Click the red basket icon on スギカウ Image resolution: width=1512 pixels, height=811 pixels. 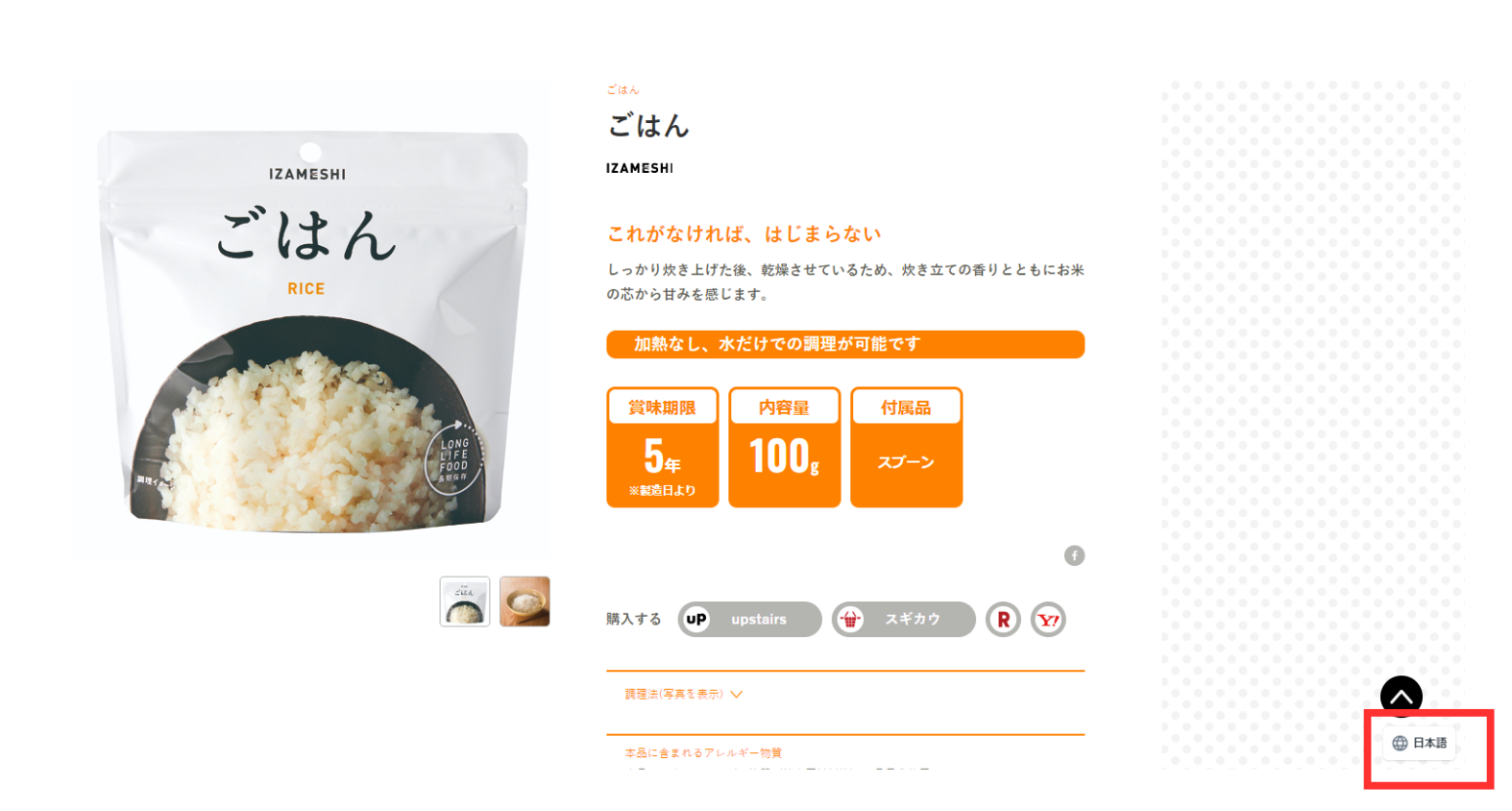pyautogui.click(x=850, y=620)
